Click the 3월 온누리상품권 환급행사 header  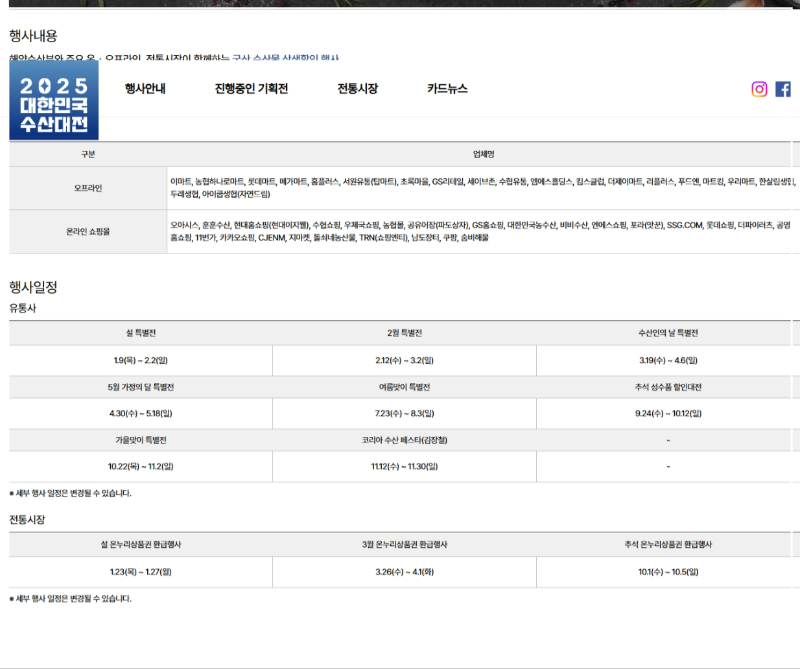[404, 544]
